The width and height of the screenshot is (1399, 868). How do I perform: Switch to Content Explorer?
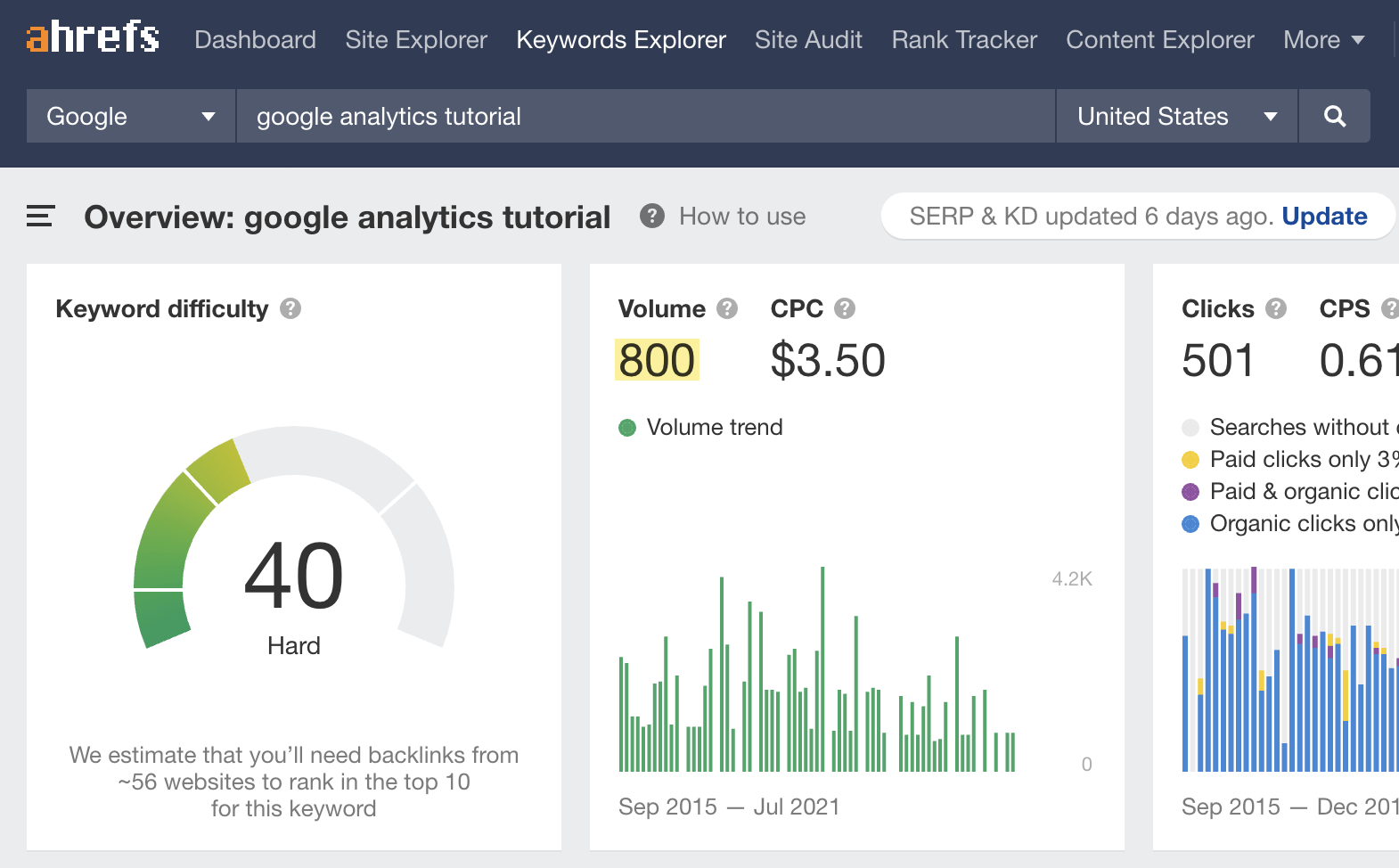click(x=1159, y=40)
